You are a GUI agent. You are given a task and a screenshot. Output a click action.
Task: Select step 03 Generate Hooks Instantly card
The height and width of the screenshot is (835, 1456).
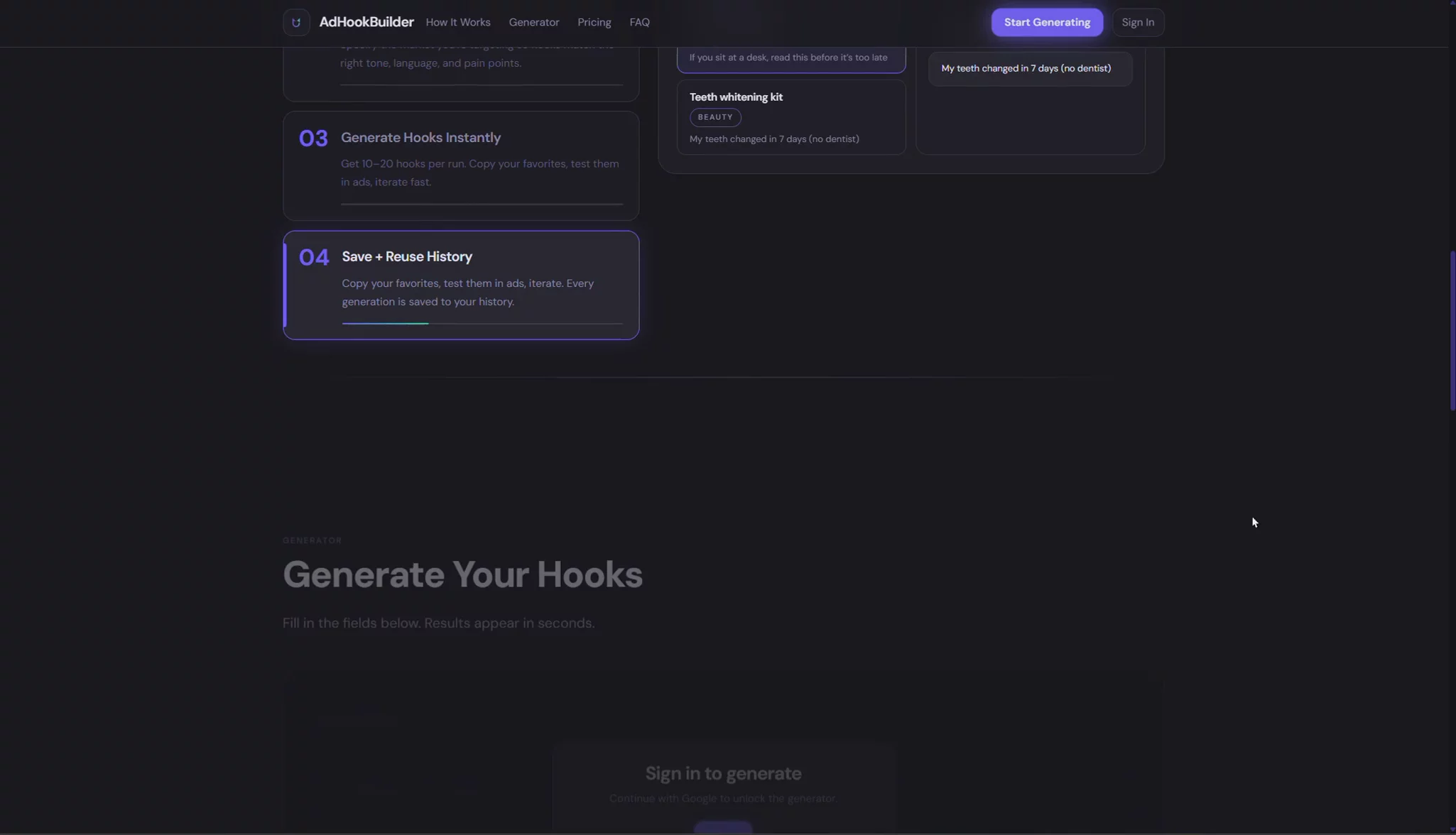point(460,165)
